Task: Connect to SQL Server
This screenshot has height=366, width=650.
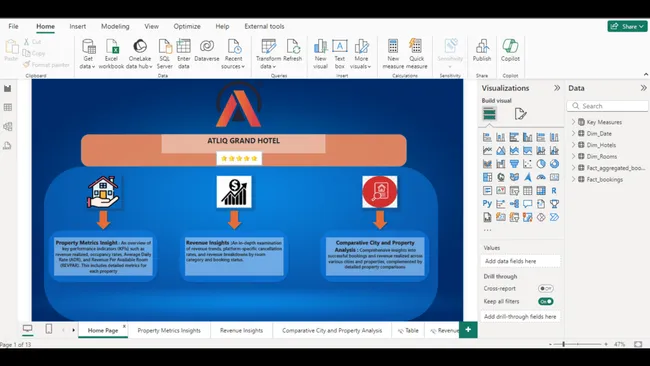Action: click(165, 54)
